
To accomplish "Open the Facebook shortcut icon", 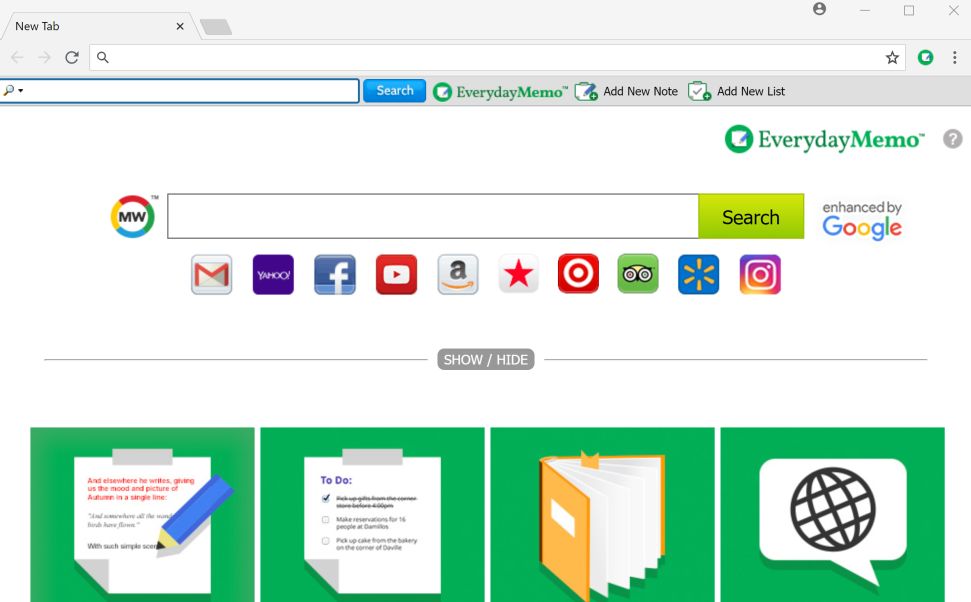I will (x=335, y=273).
